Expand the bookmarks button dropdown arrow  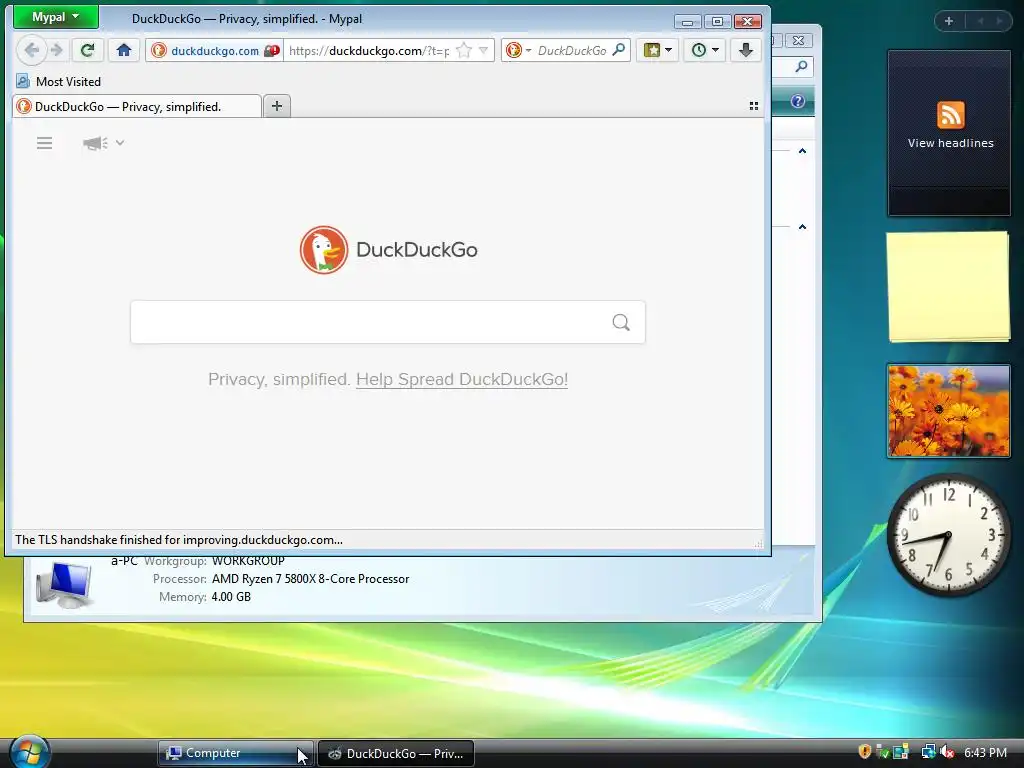(668, 50)
